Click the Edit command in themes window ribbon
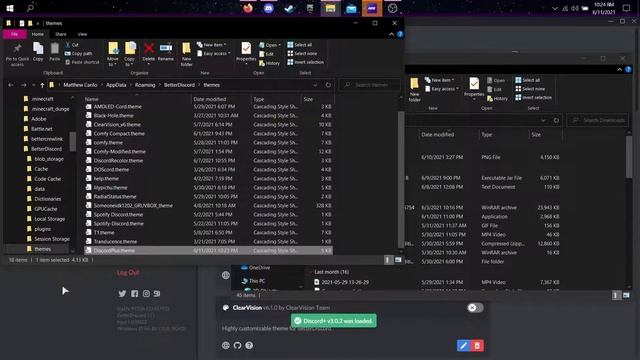This screenshot has height=360, width=640. 267,54
